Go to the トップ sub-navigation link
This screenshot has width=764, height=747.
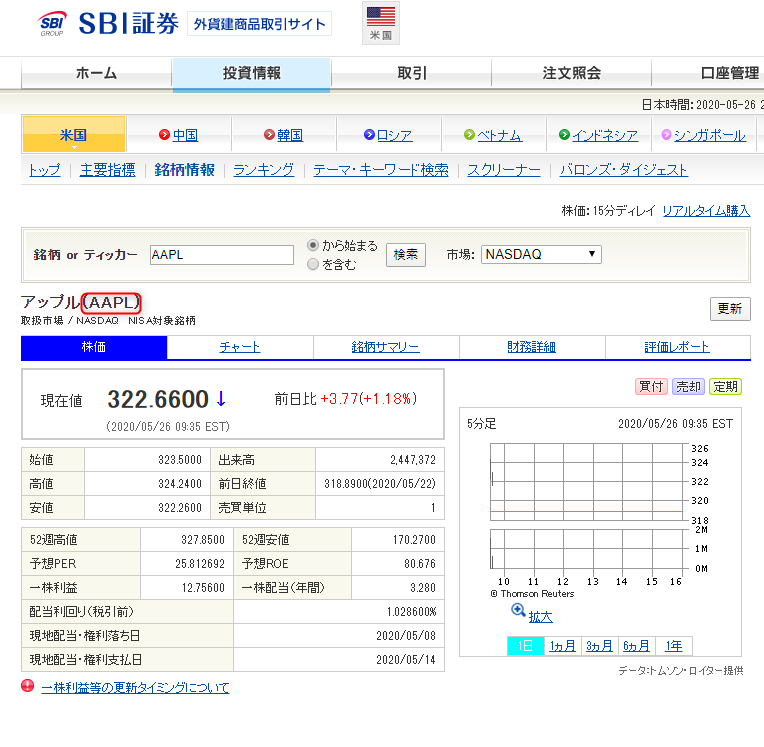click(x=44, y=170)
